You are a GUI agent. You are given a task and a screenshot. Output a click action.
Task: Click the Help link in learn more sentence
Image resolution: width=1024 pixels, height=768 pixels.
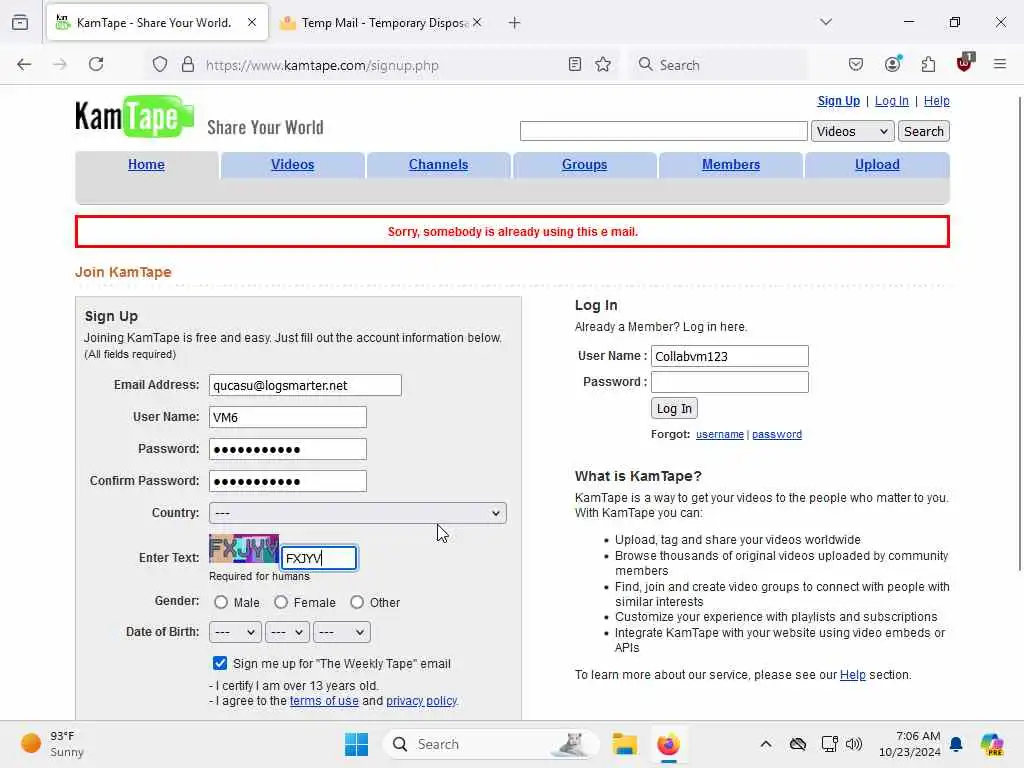(852, 675)
